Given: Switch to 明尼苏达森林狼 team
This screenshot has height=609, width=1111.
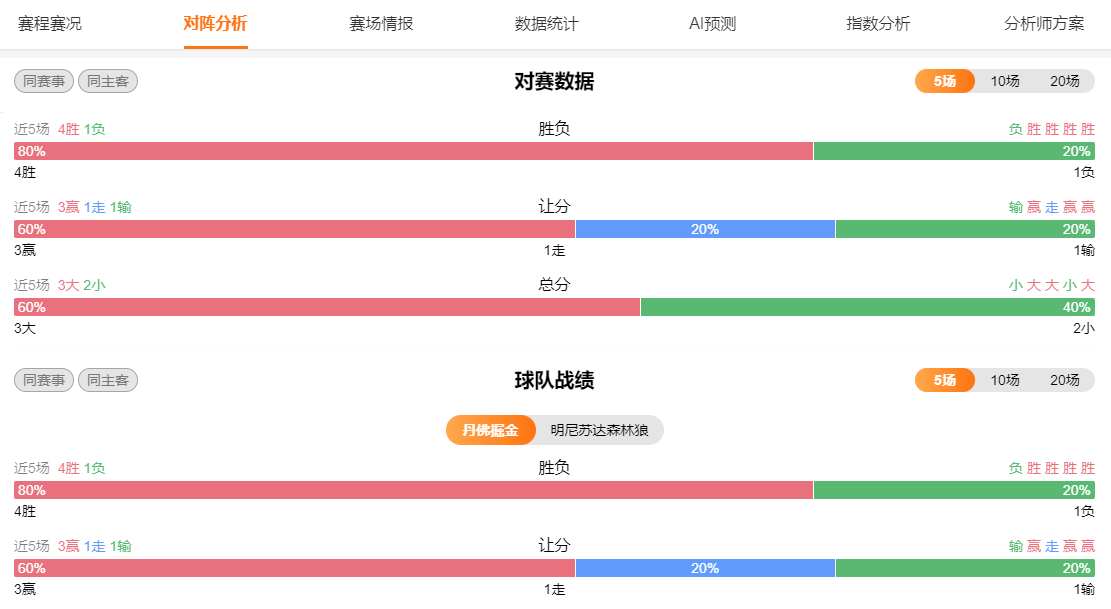Looking at the screenshot, I should click(599, 430).
